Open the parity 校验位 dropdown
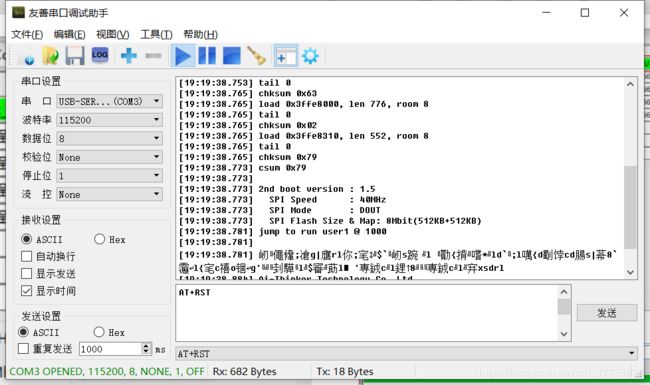This screenshot has height=385, width=650. pos(109,157)
